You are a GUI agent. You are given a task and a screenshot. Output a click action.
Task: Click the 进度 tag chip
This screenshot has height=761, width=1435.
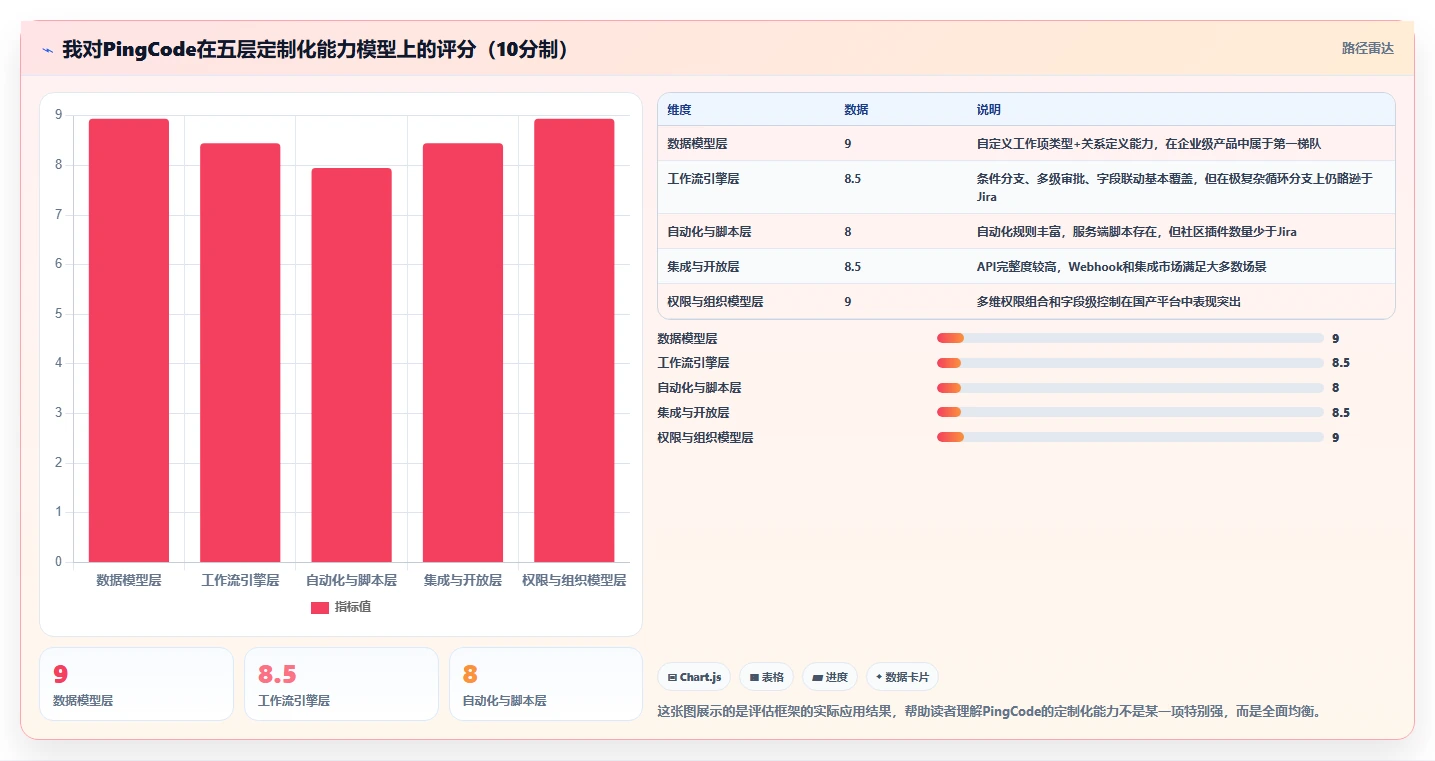click(830, 677)
